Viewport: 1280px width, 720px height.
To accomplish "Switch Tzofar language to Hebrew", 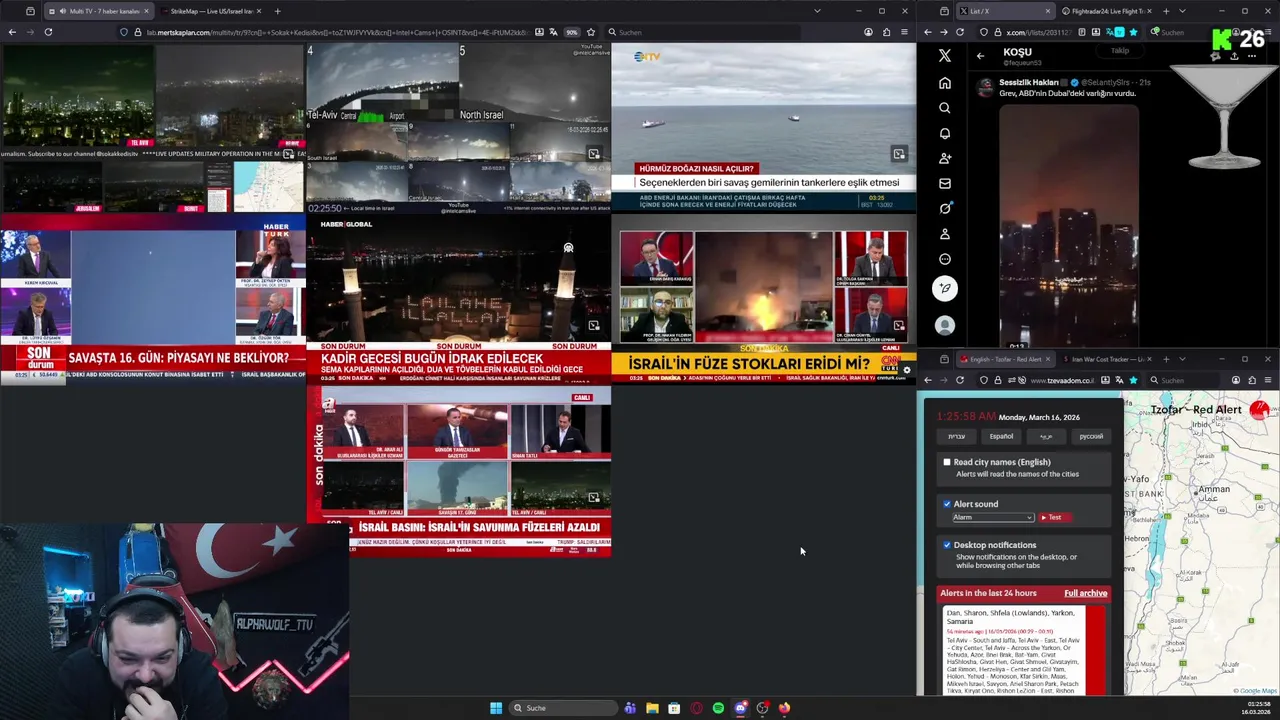I will (957, 436).
